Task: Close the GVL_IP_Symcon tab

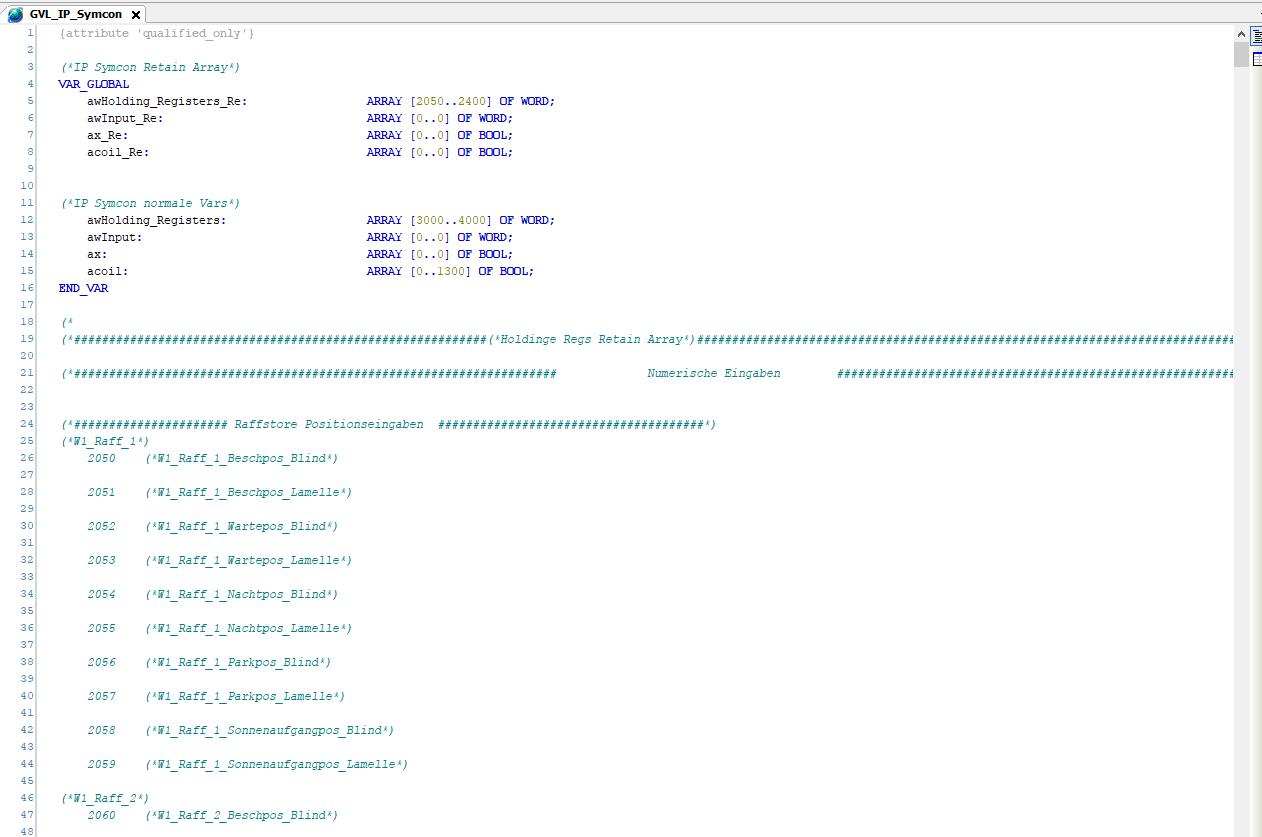Action: (x=136, y=15)
